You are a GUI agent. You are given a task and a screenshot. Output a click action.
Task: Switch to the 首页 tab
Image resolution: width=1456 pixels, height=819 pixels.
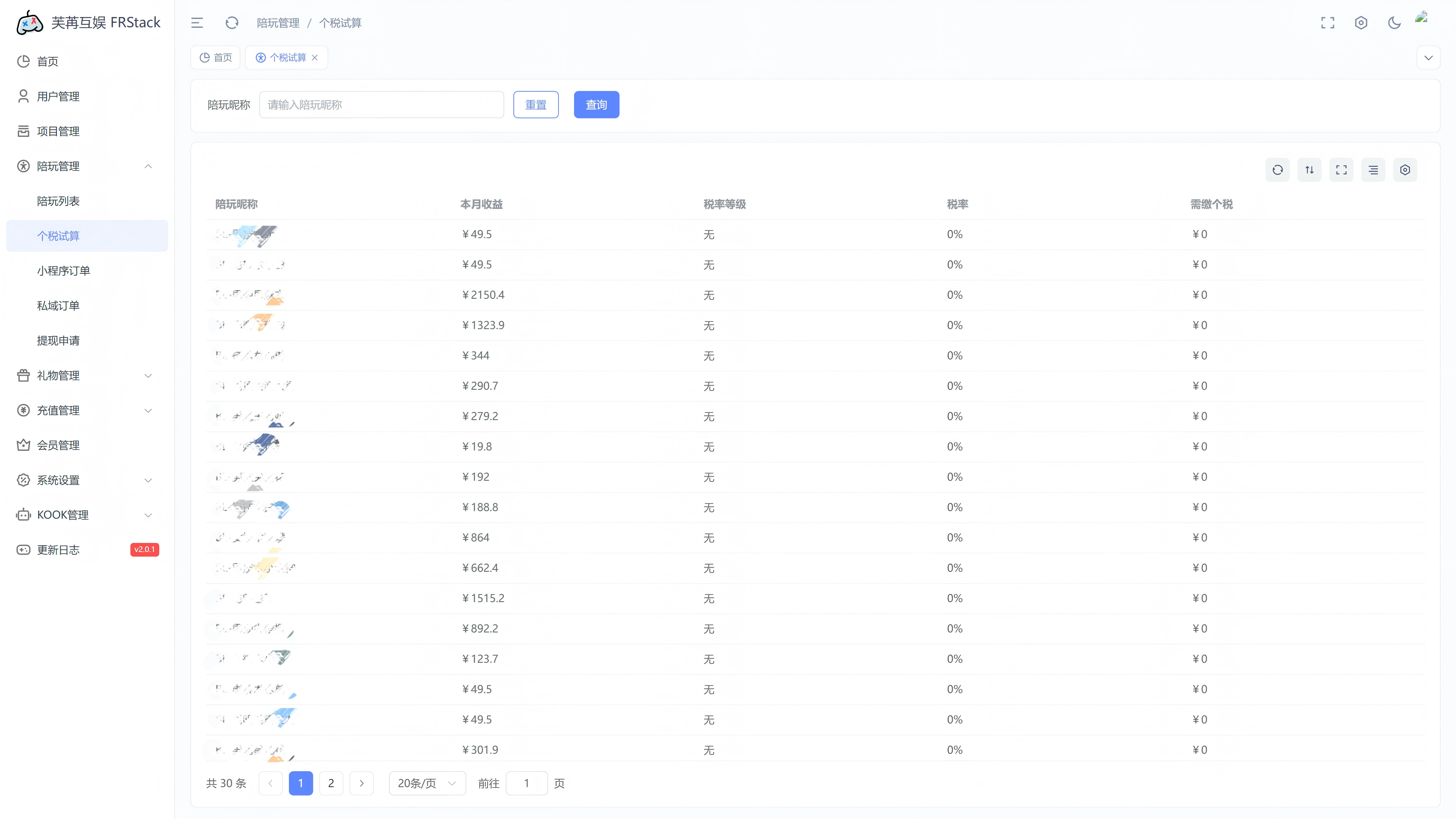[216, 58]
